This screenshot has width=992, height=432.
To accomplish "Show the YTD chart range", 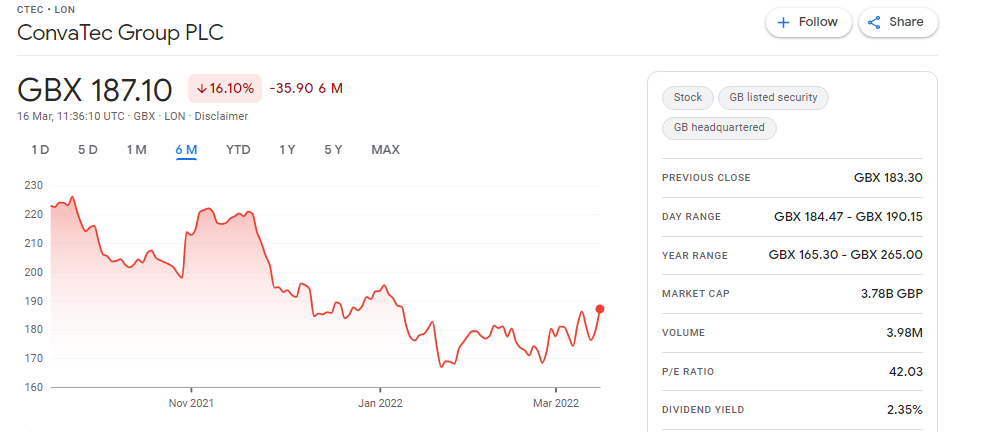I will click(x=239, y=150).
